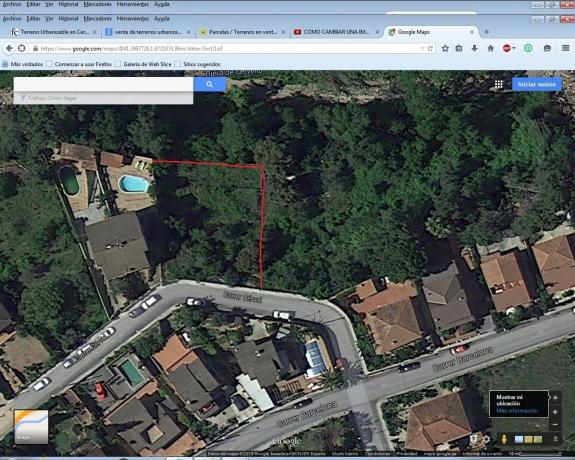Click the Google Maps search input box

103,84
